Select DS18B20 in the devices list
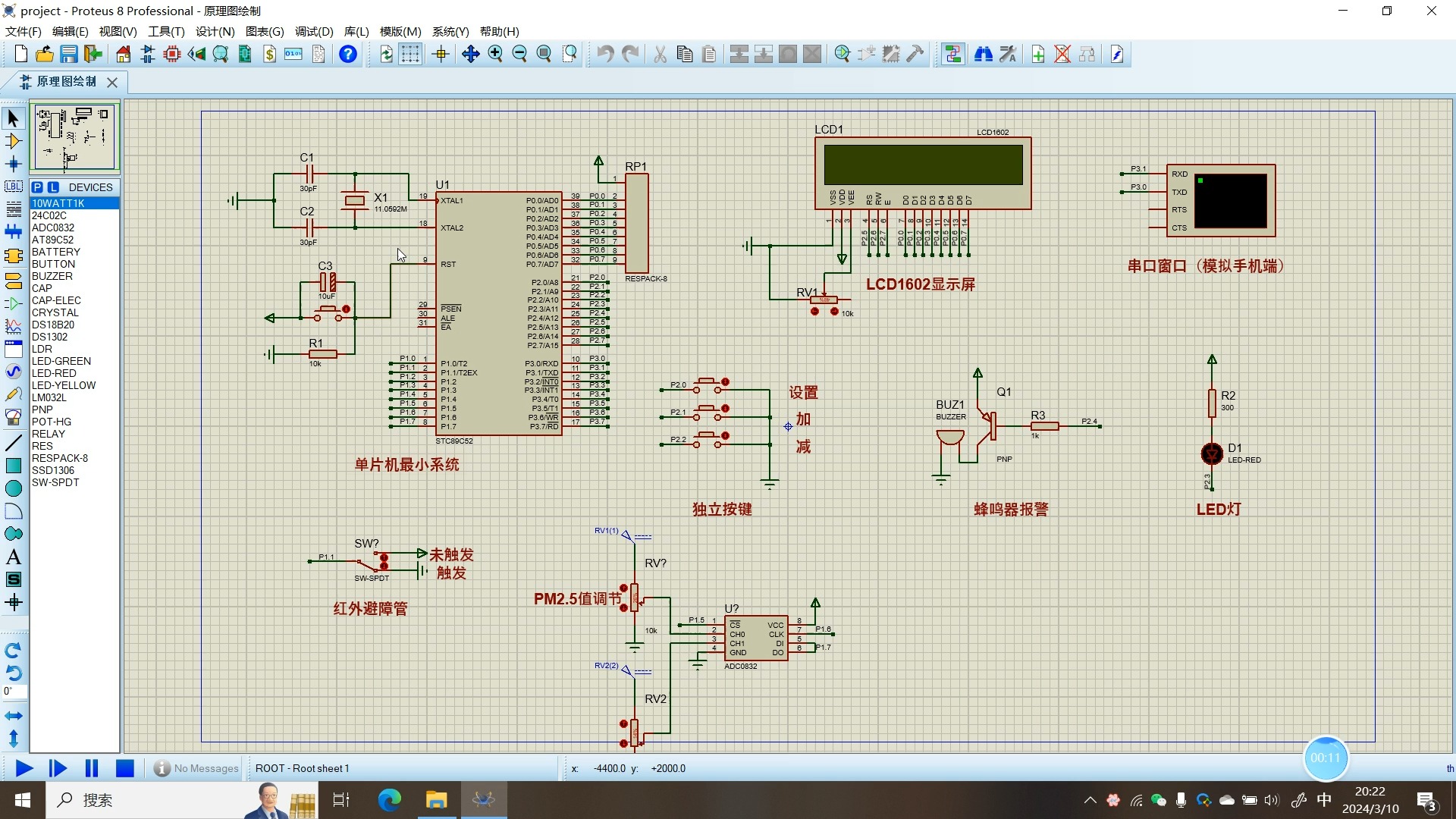The width and height of the screenshot is (1456, 819). tap(74, 325)
